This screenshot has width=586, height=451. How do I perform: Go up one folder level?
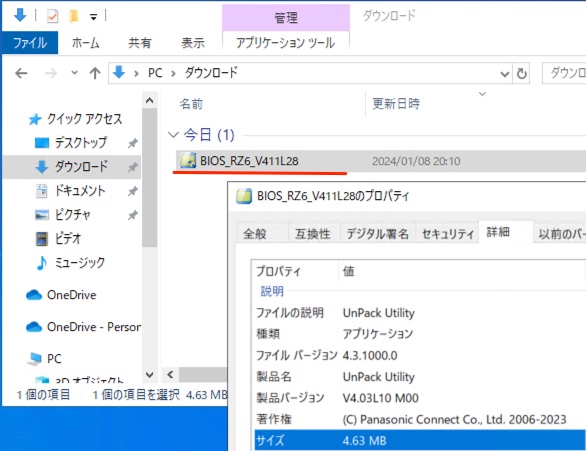95,73
